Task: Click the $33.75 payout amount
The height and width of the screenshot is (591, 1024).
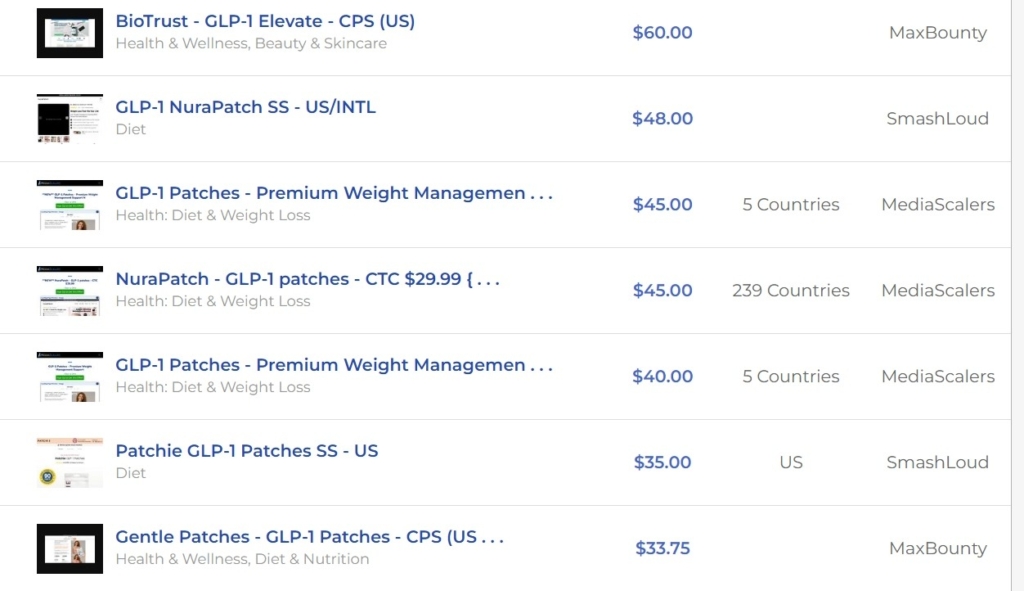Action: point(662,549)
